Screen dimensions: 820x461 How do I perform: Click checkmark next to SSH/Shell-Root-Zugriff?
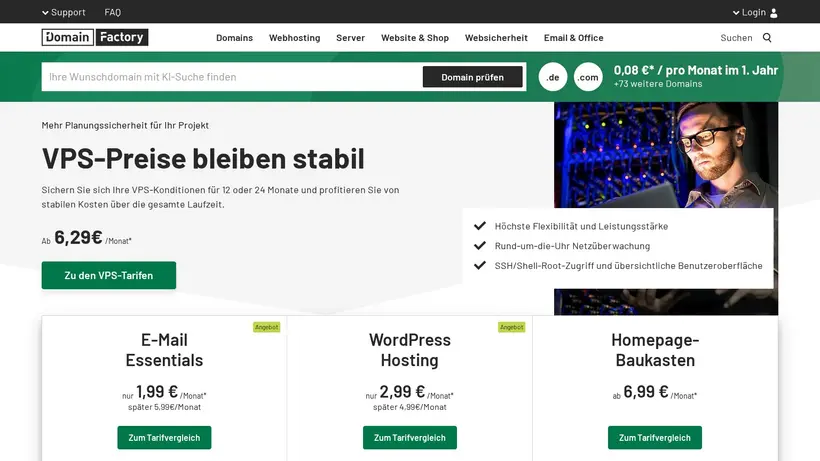pos(480,266)
